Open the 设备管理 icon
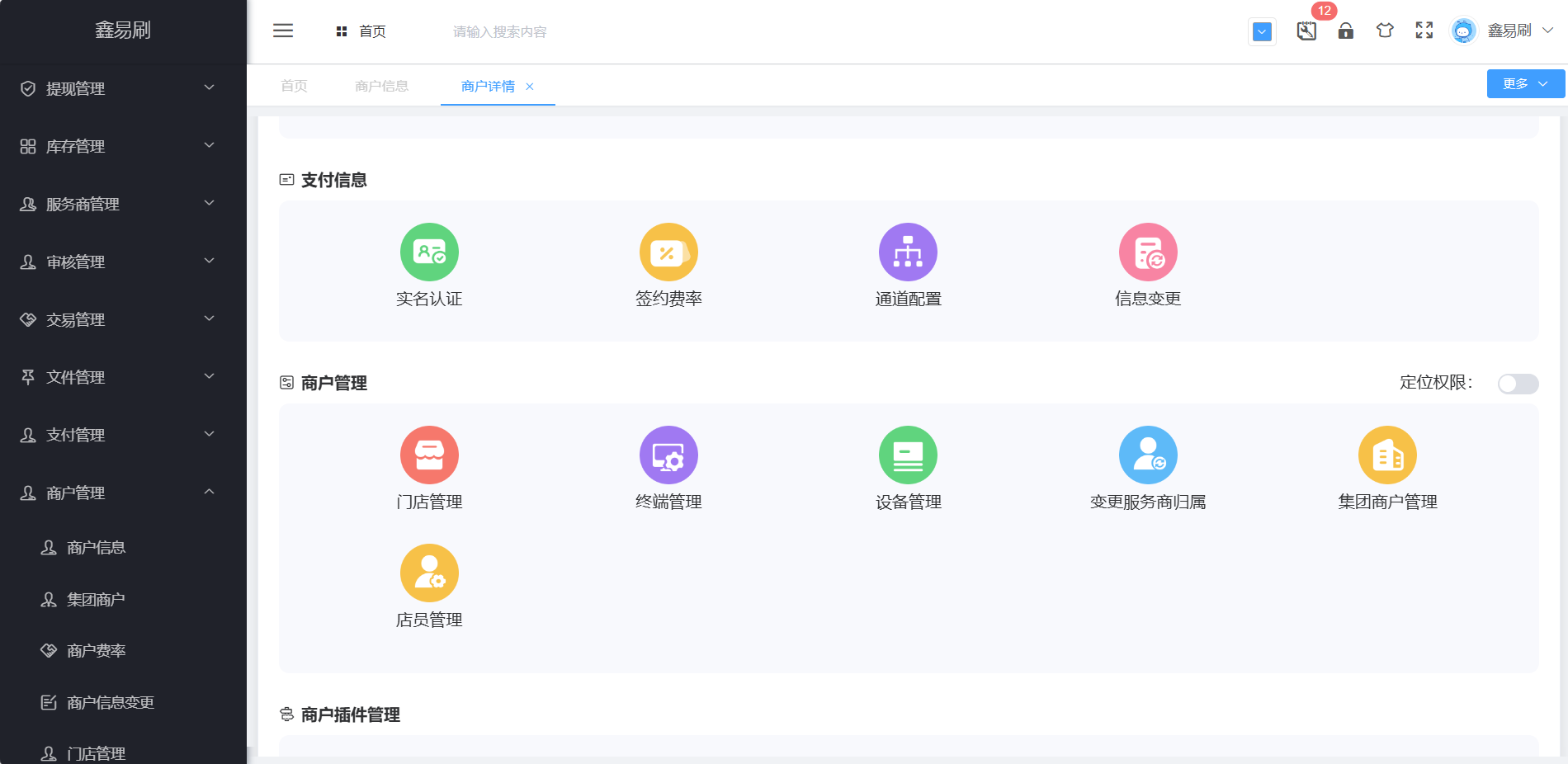 (908, 455)
